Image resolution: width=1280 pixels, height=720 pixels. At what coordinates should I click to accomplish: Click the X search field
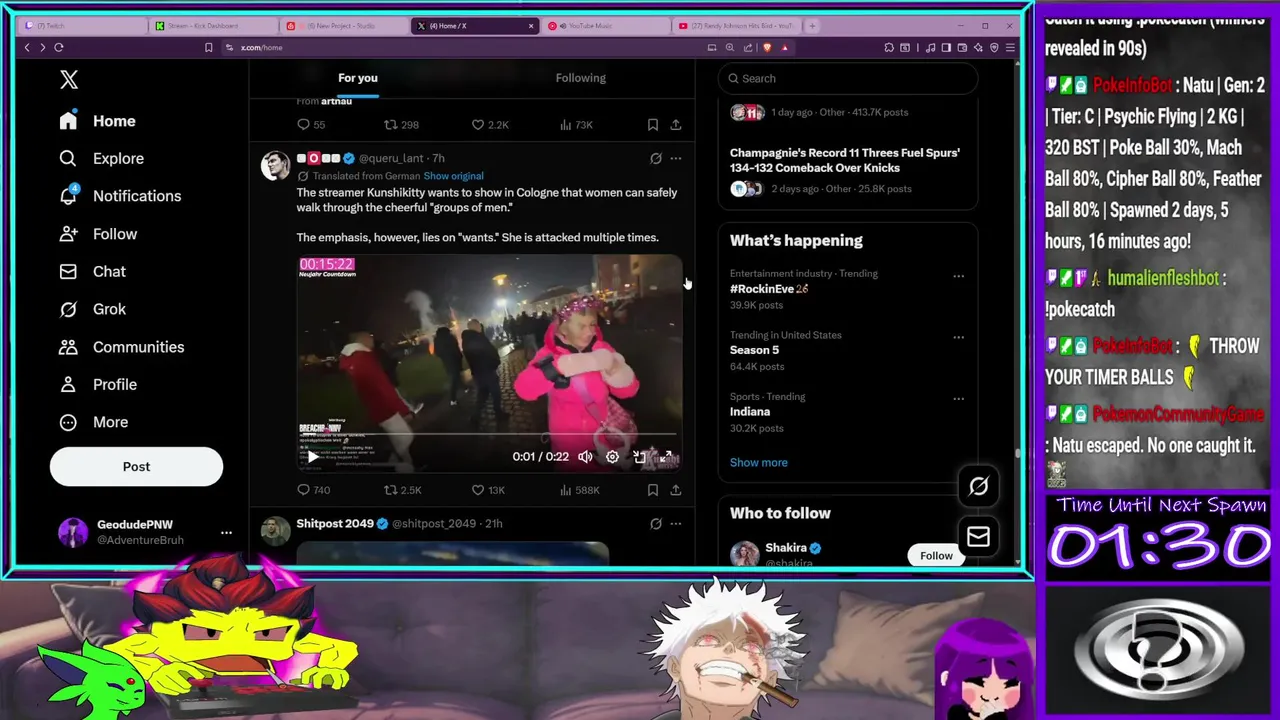coord(848,78)
